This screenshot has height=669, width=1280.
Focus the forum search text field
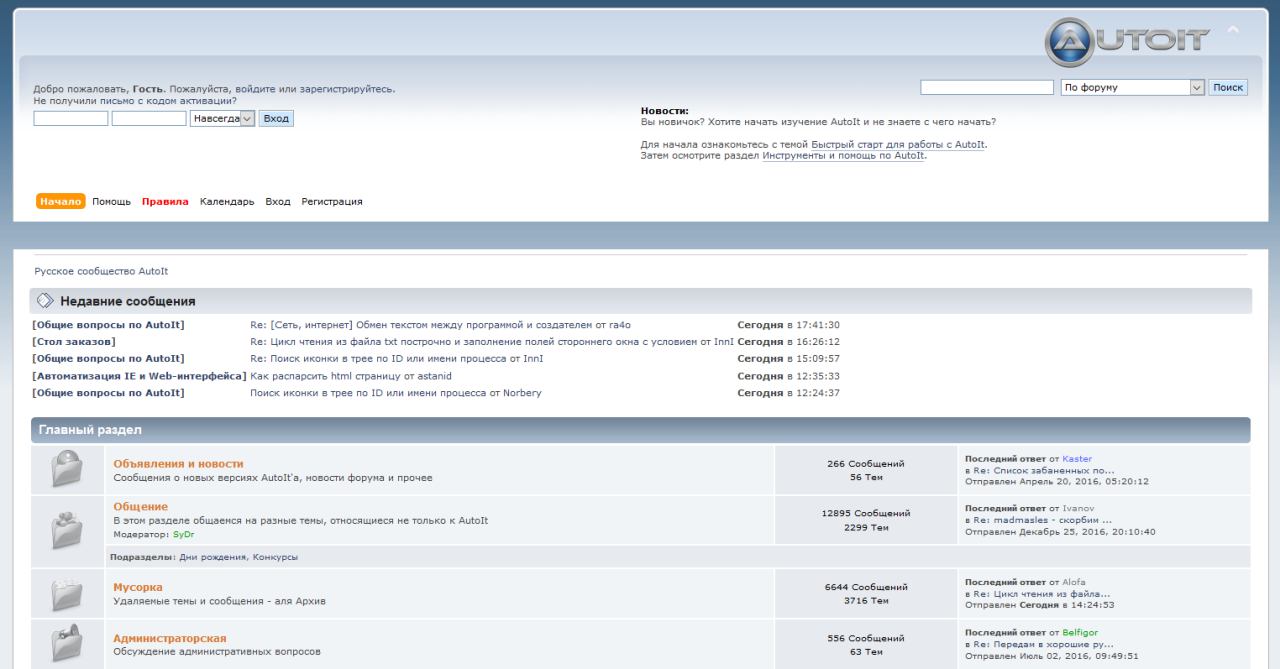[987, 88]
